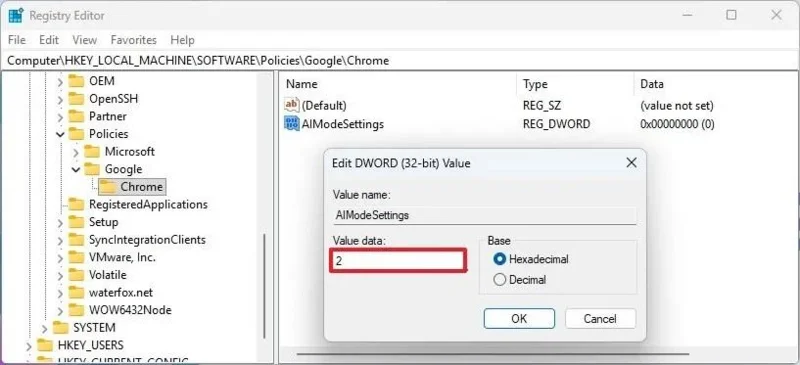The height and width of the screenshot is (365, 800).
Task: Select the (value not set) data cell
Action: [677, 106]
